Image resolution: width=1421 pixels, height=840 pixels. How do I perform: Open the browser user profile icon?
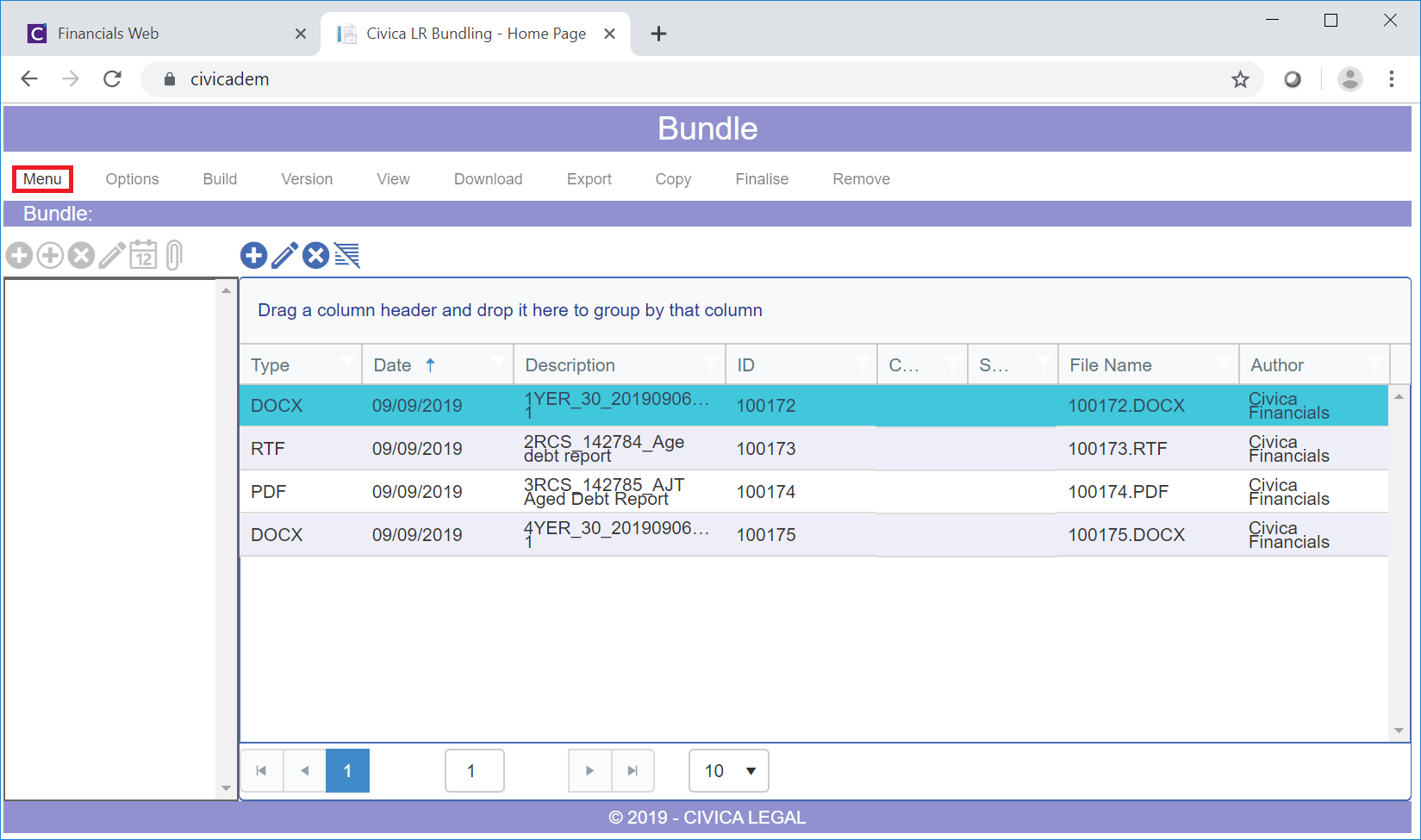(x=1350, y=79)
